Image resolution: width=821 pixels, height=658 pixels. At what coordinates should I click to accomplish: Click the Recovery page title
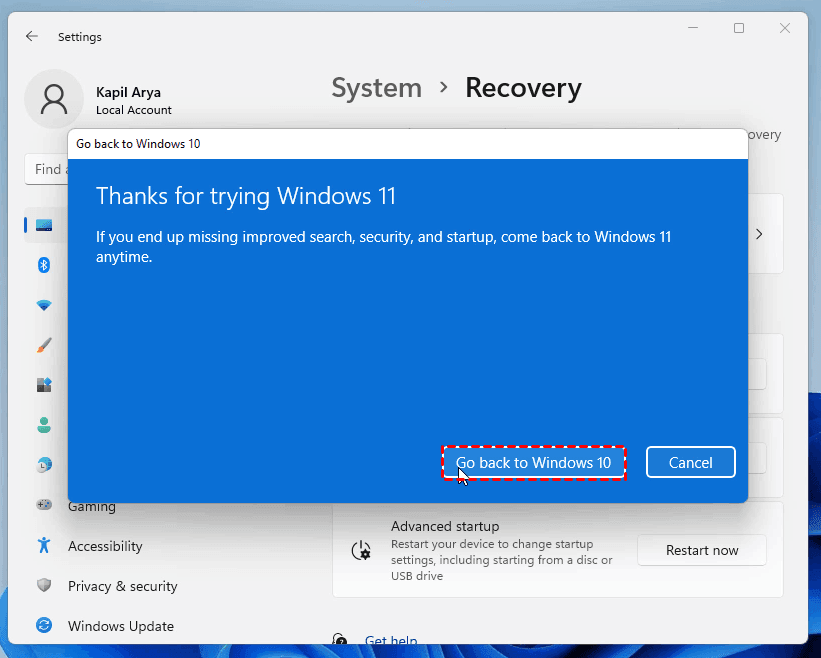(x=523, y=88)
